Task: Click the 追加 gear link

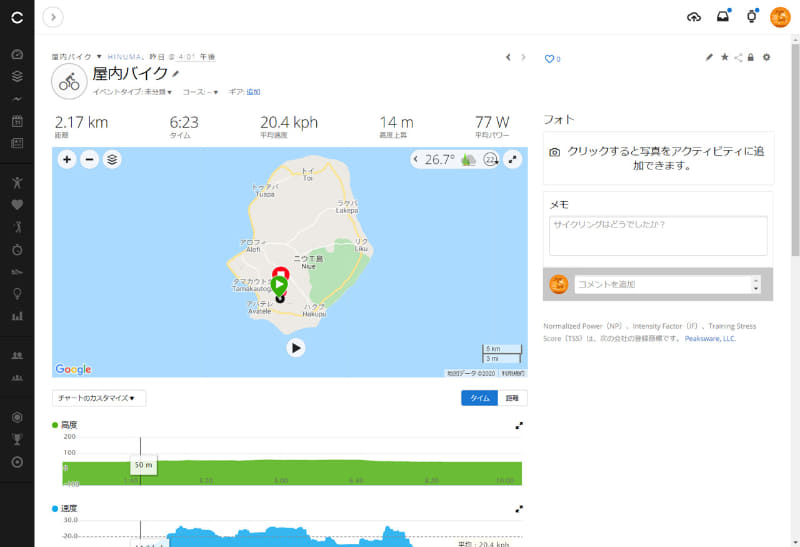Action: 253,92
